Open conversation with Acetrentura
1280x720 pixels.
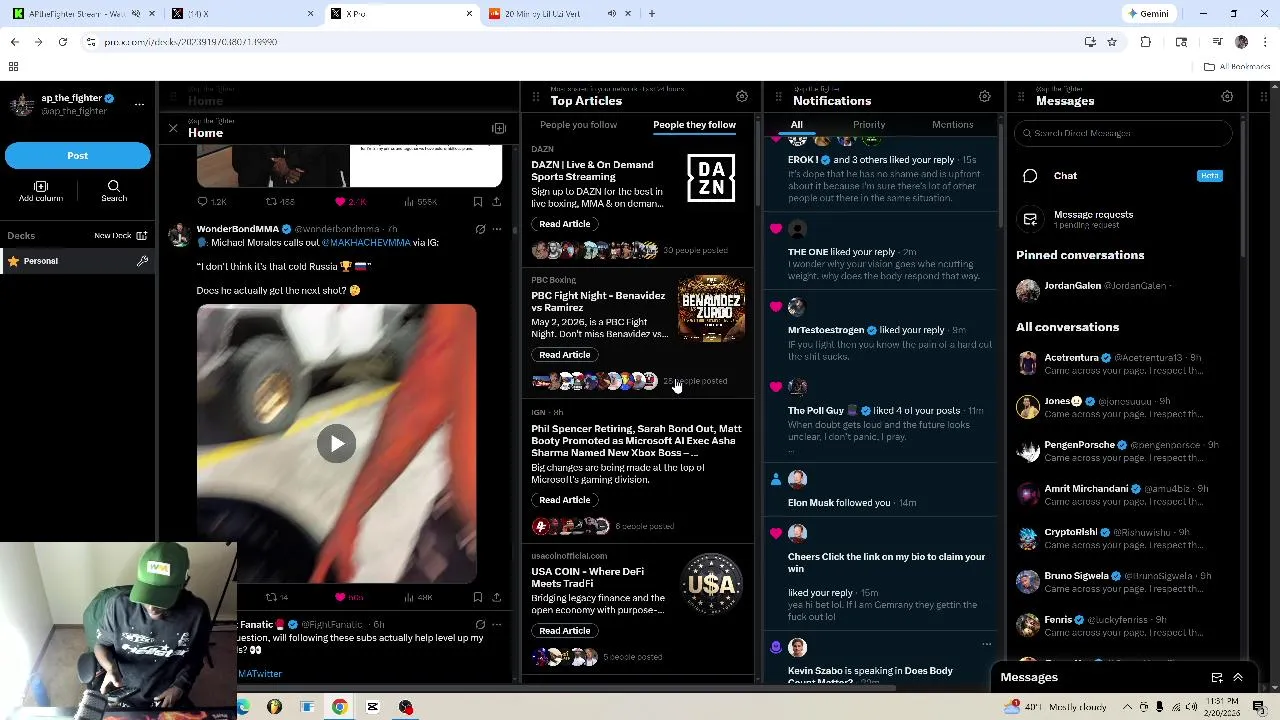1124,363
